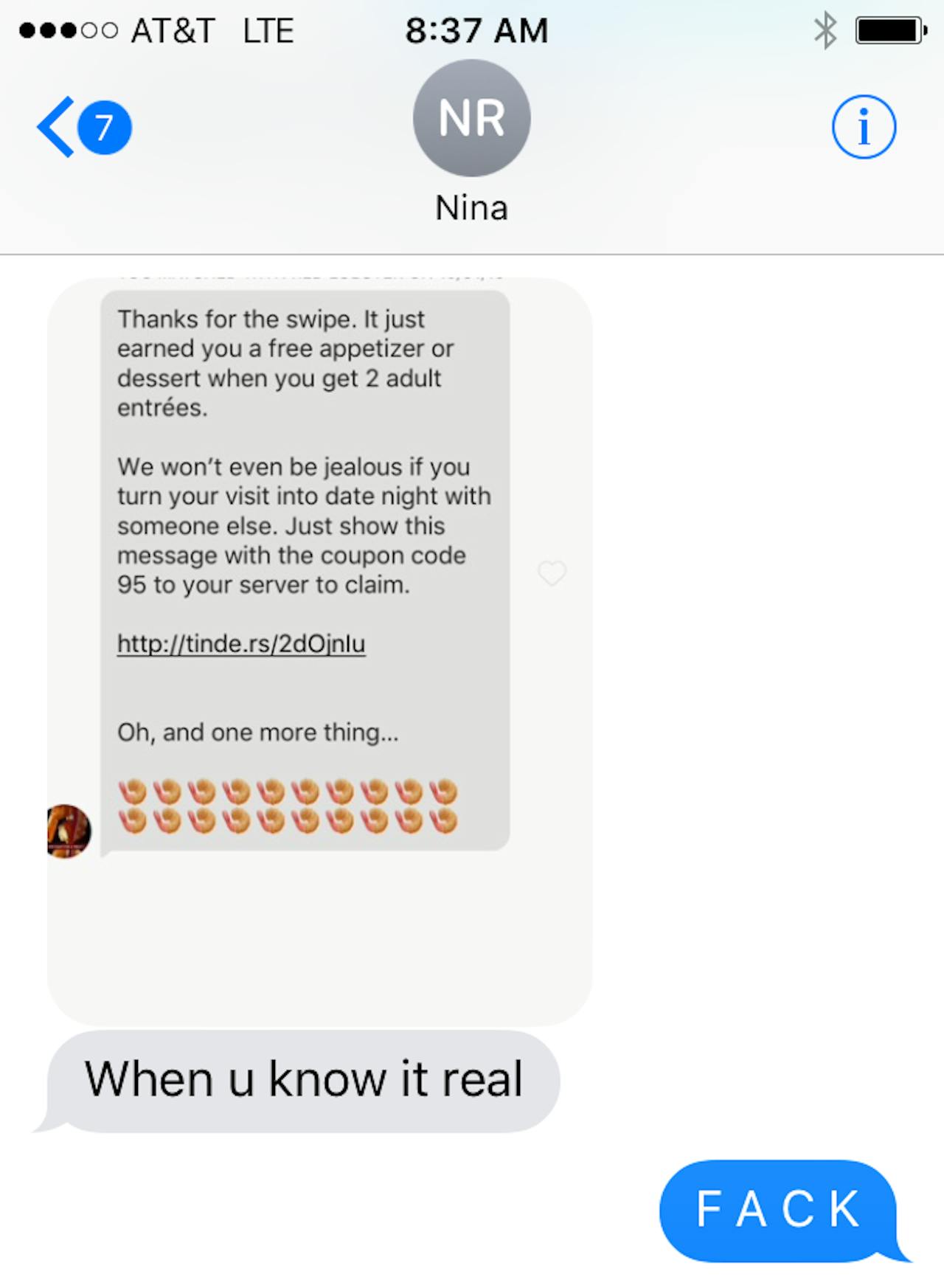Image resolution: width=944 pixels, height=1288 pixels.
Task: Tap the AT&T carrier label
Action: click(x=173, y=31)
